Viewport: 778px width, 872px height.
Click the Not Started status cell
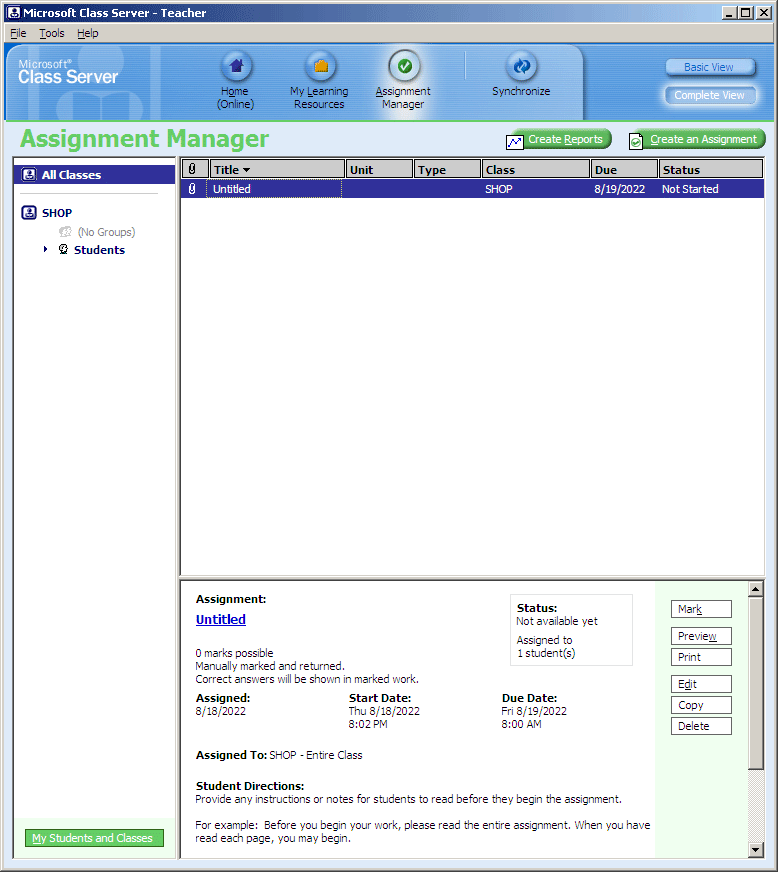690,189
